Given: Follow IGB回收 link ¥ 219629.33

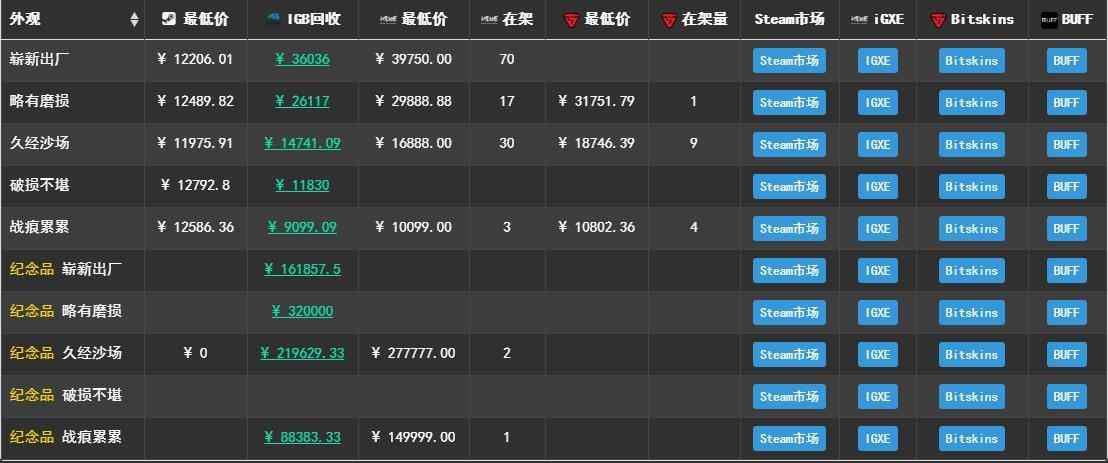Looking at the screenshot, I should (x=302, y=353).
